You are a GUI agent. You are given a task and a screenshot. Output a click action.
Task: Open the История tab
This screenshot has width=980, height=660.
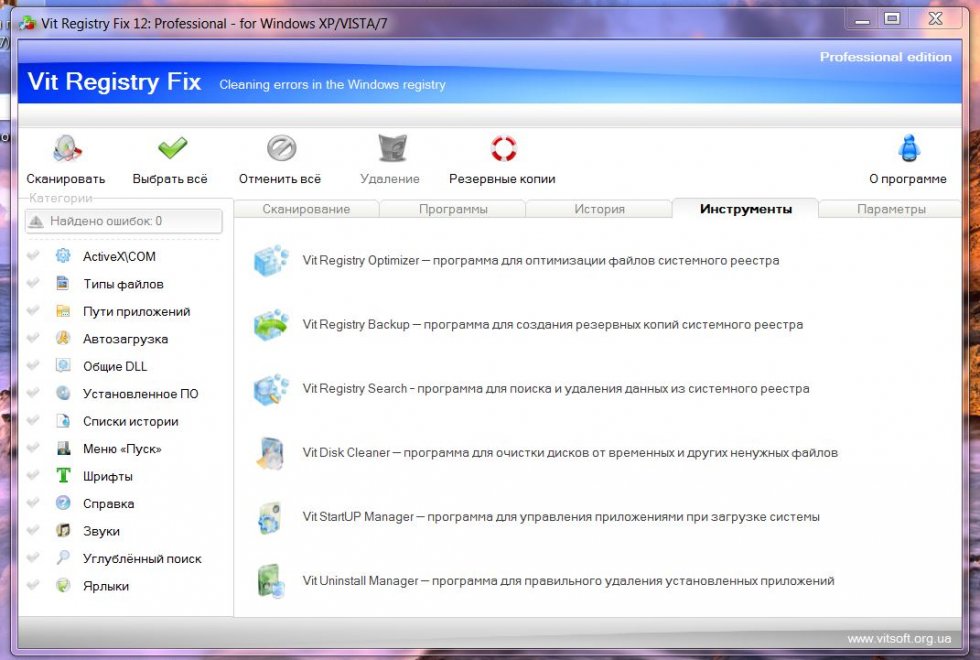coord(599,209)
